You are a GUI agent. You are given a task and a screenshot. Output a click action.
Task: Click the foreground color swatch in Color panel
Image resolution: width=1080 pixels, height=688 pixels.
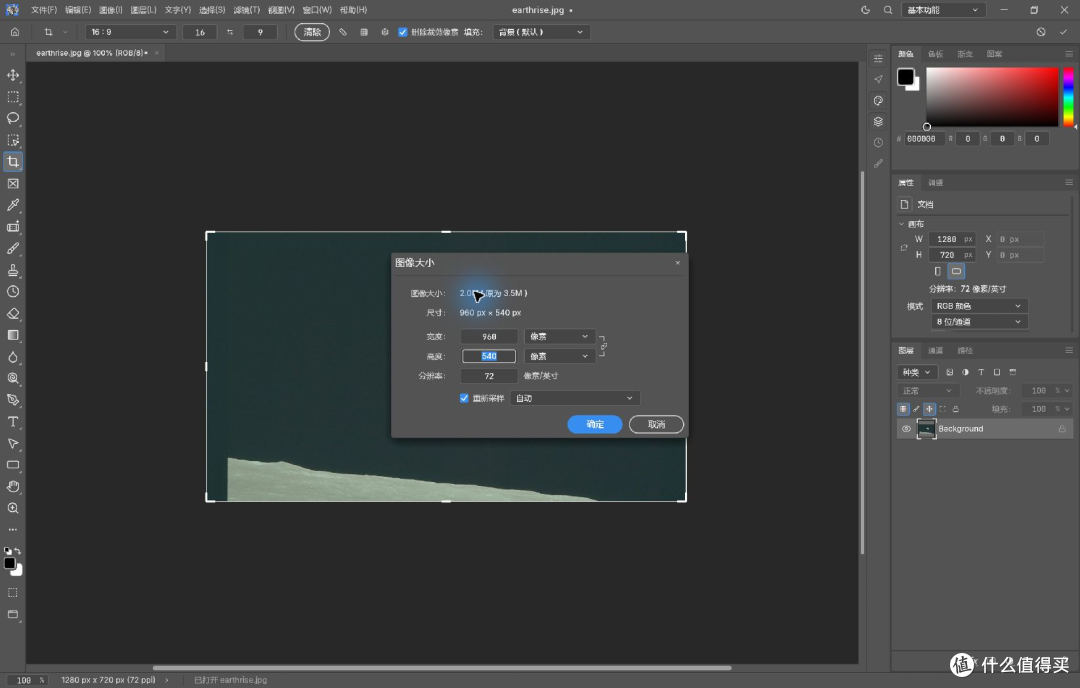906,76
